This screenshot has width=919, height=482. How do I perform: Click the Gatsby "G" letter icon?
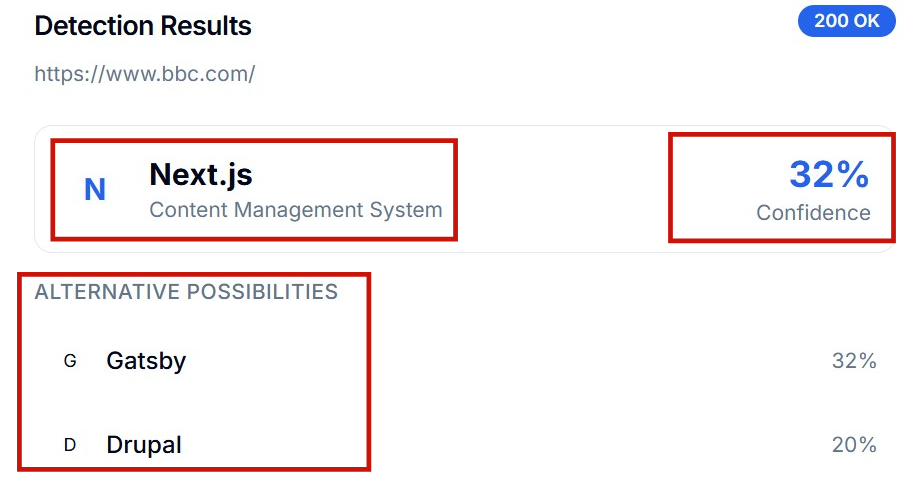[70, 361]
